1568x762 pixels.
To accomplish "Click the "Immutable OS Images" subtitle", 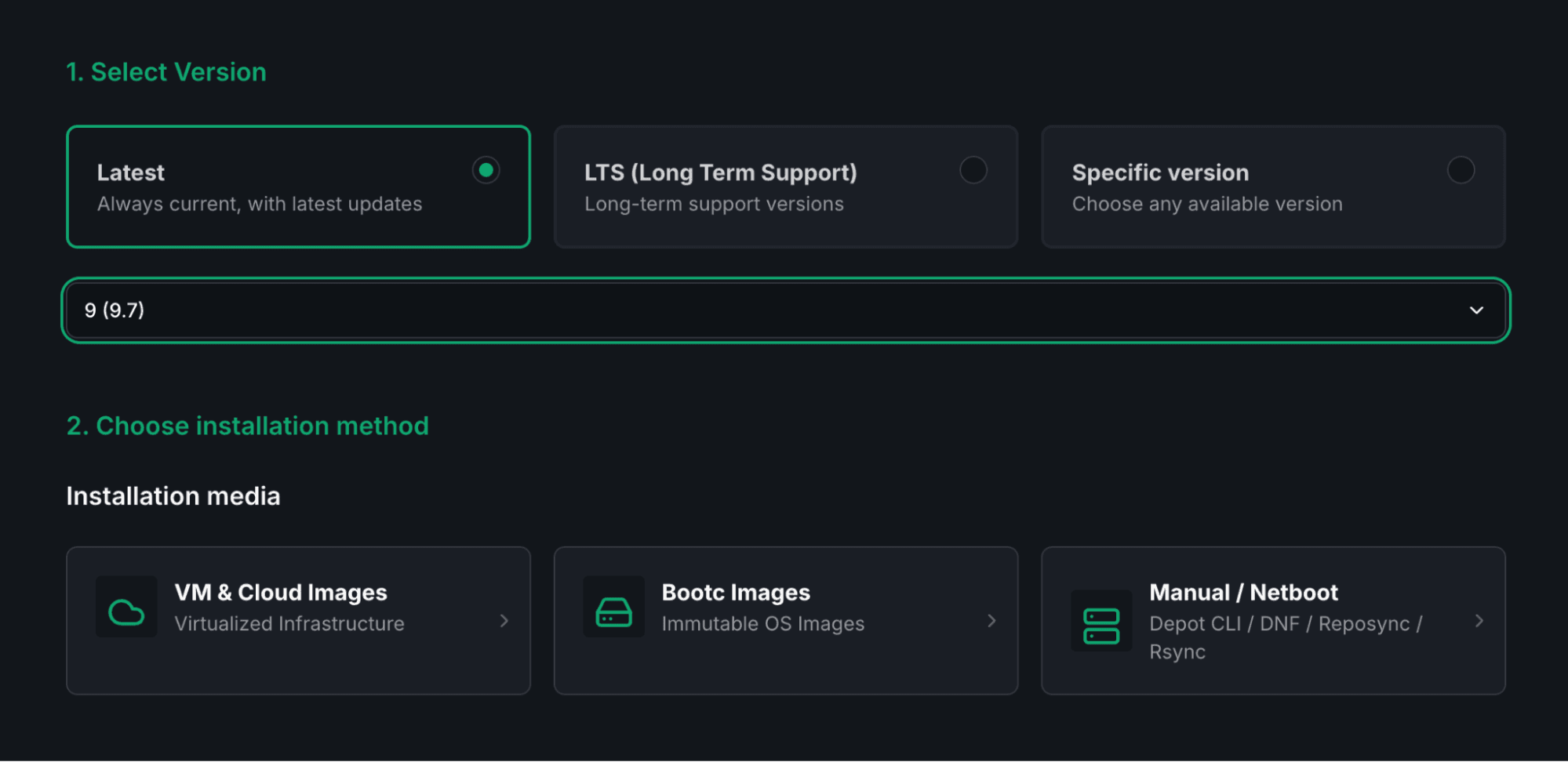I will (762, 624).
